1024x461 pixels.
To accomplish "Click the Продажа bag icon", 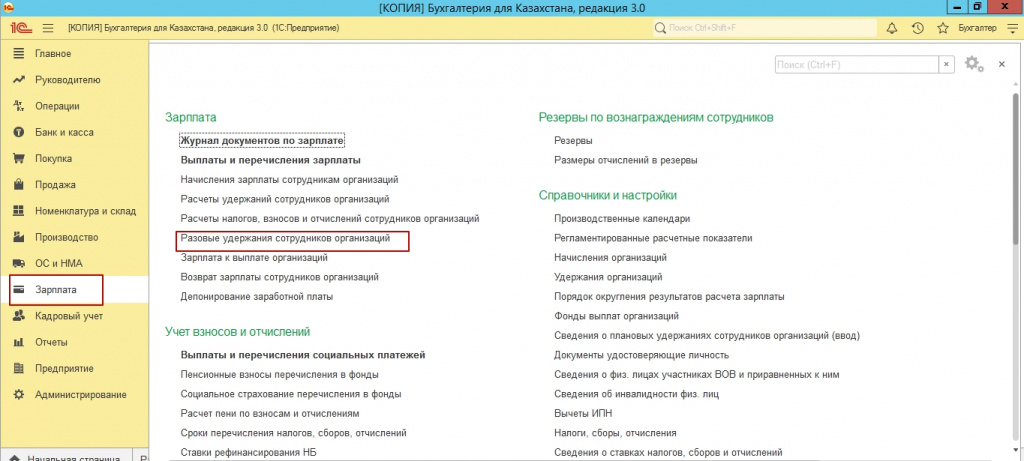I will (19, 185).
